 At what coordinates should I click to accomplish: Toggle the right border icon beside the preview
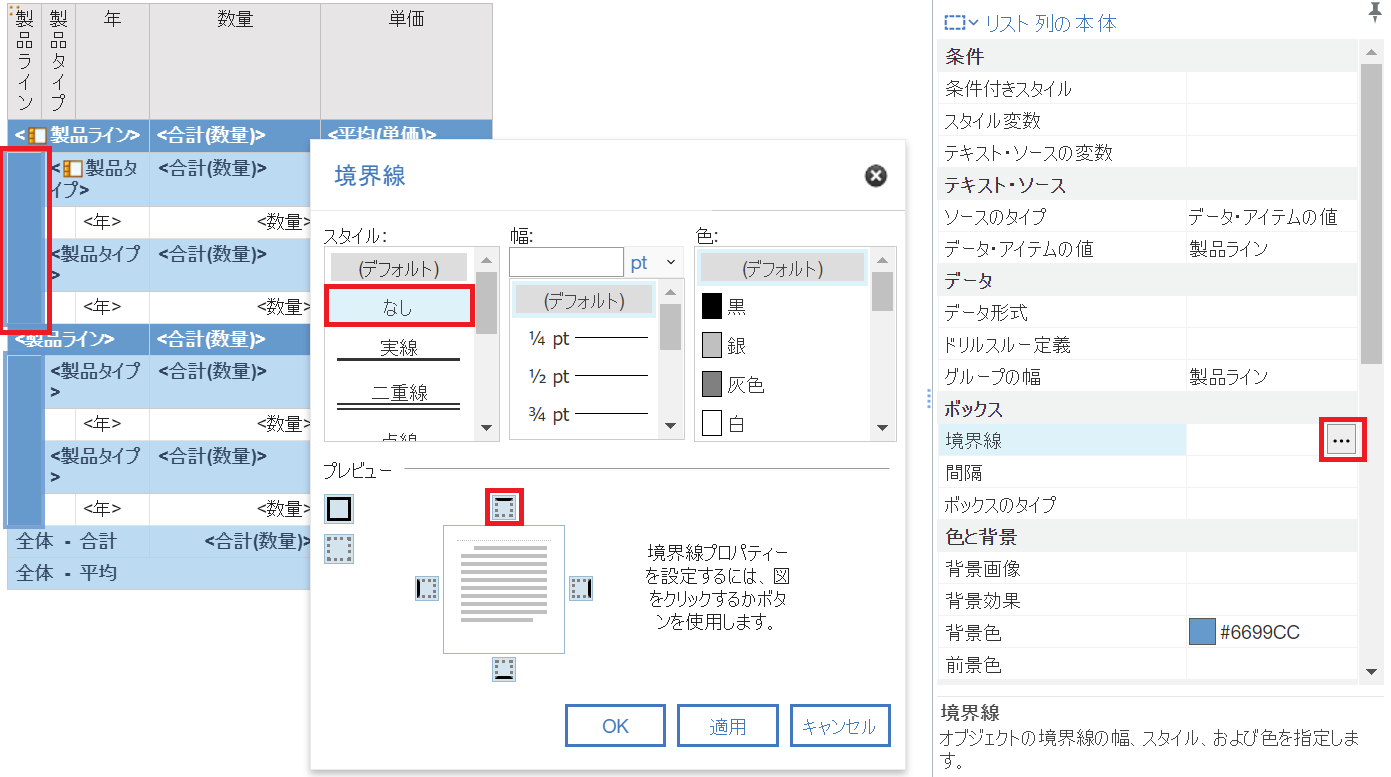click(x=581, y=588)
